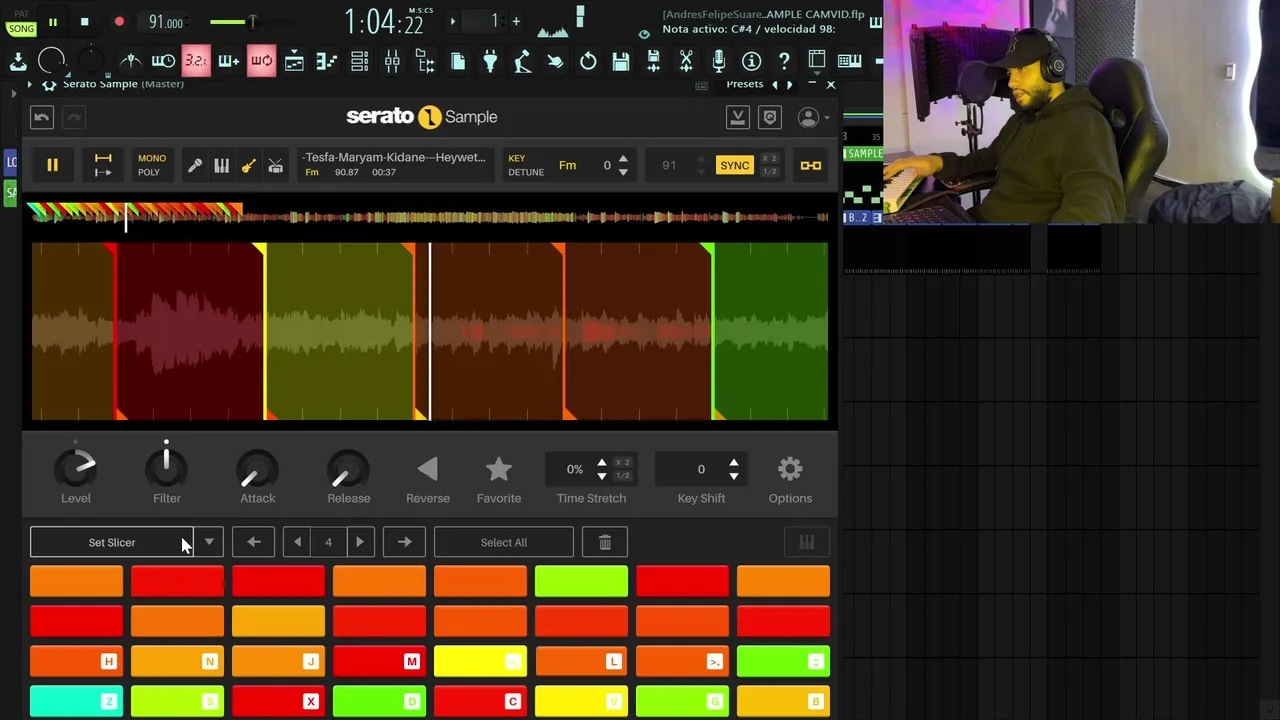Image resolution: width=1280 pixels, height=720 pixels.
Task: Adjust the Filter knob
Action: pos(167,468)
